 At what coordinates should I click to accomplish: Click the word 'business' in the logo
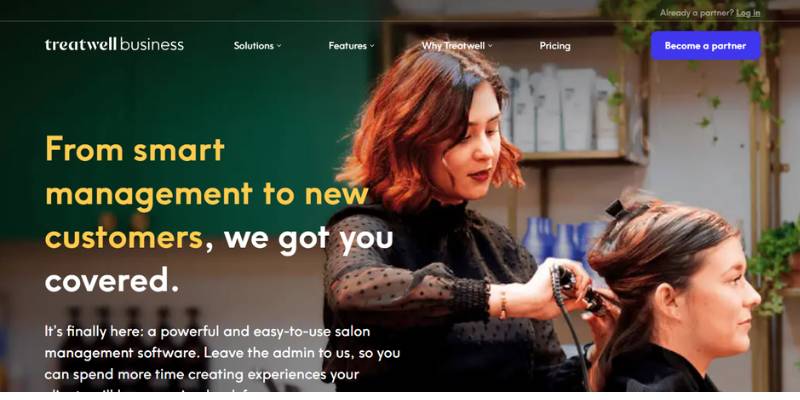point(152,45)
